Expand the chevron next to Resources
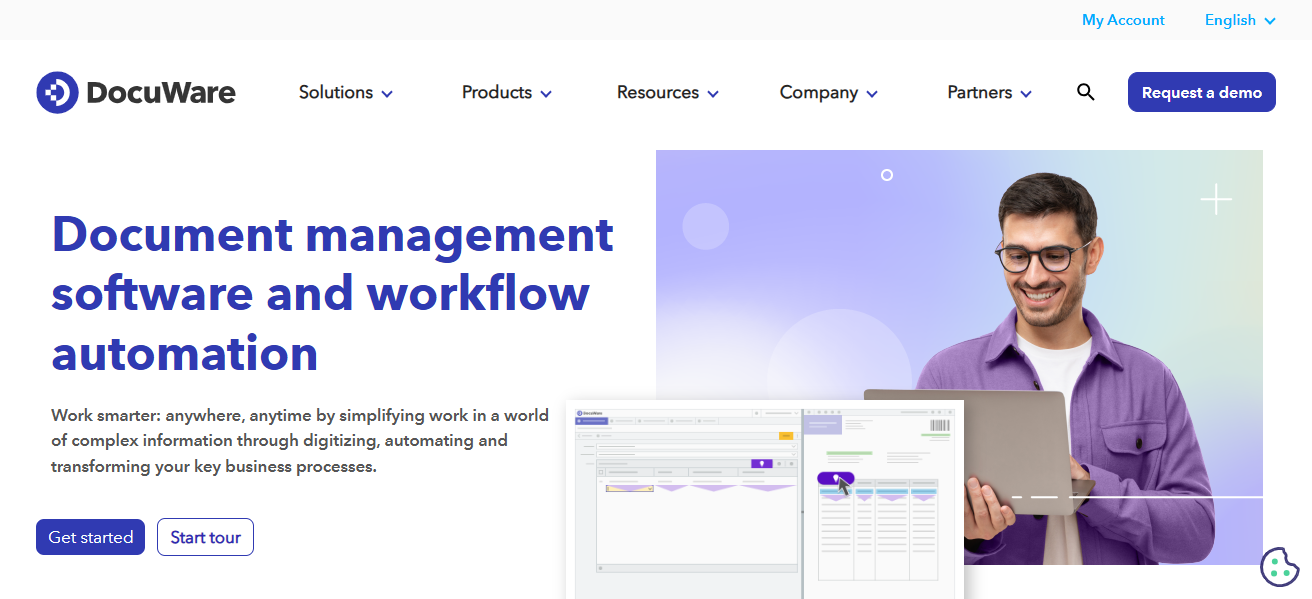The height and width of the screenshot is (599, 1312). 713,94
